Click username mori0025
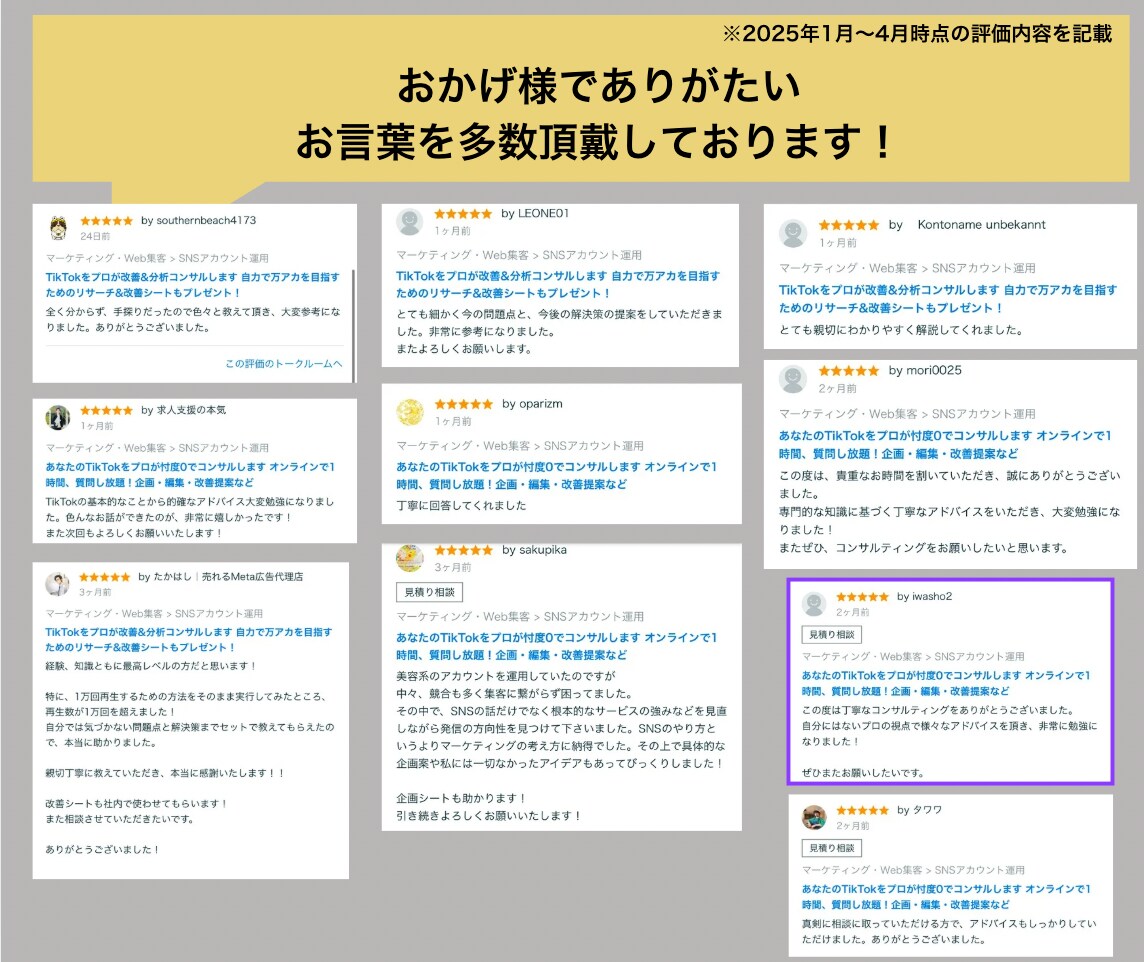 coord(934,371)
